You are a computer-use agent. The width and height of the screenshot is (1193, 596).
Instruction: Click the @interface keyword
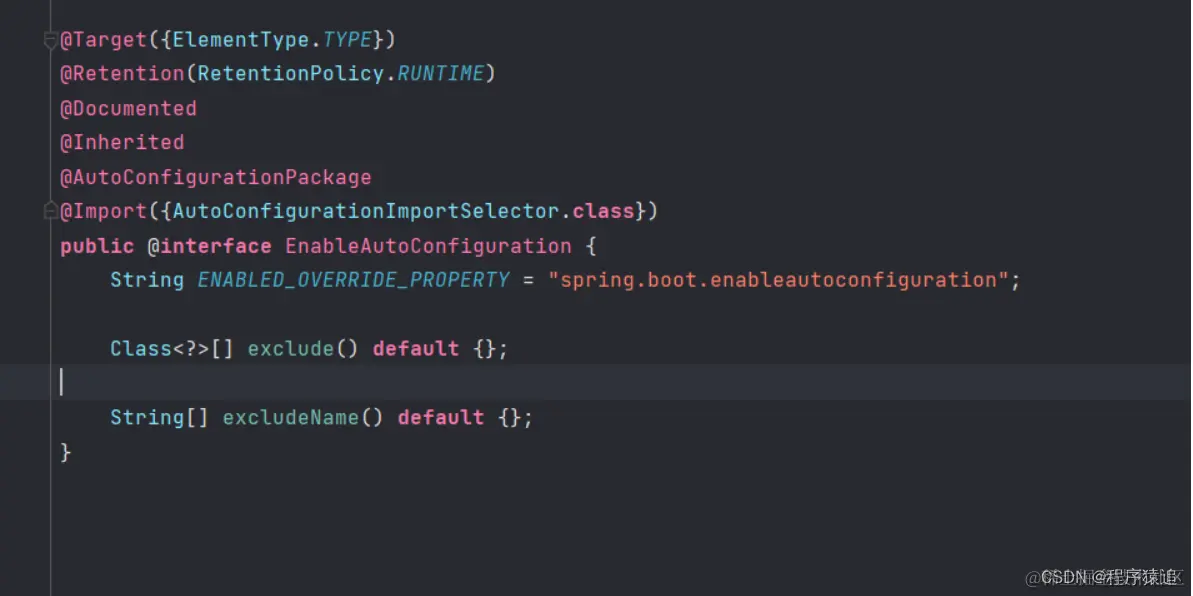point(209,246)
